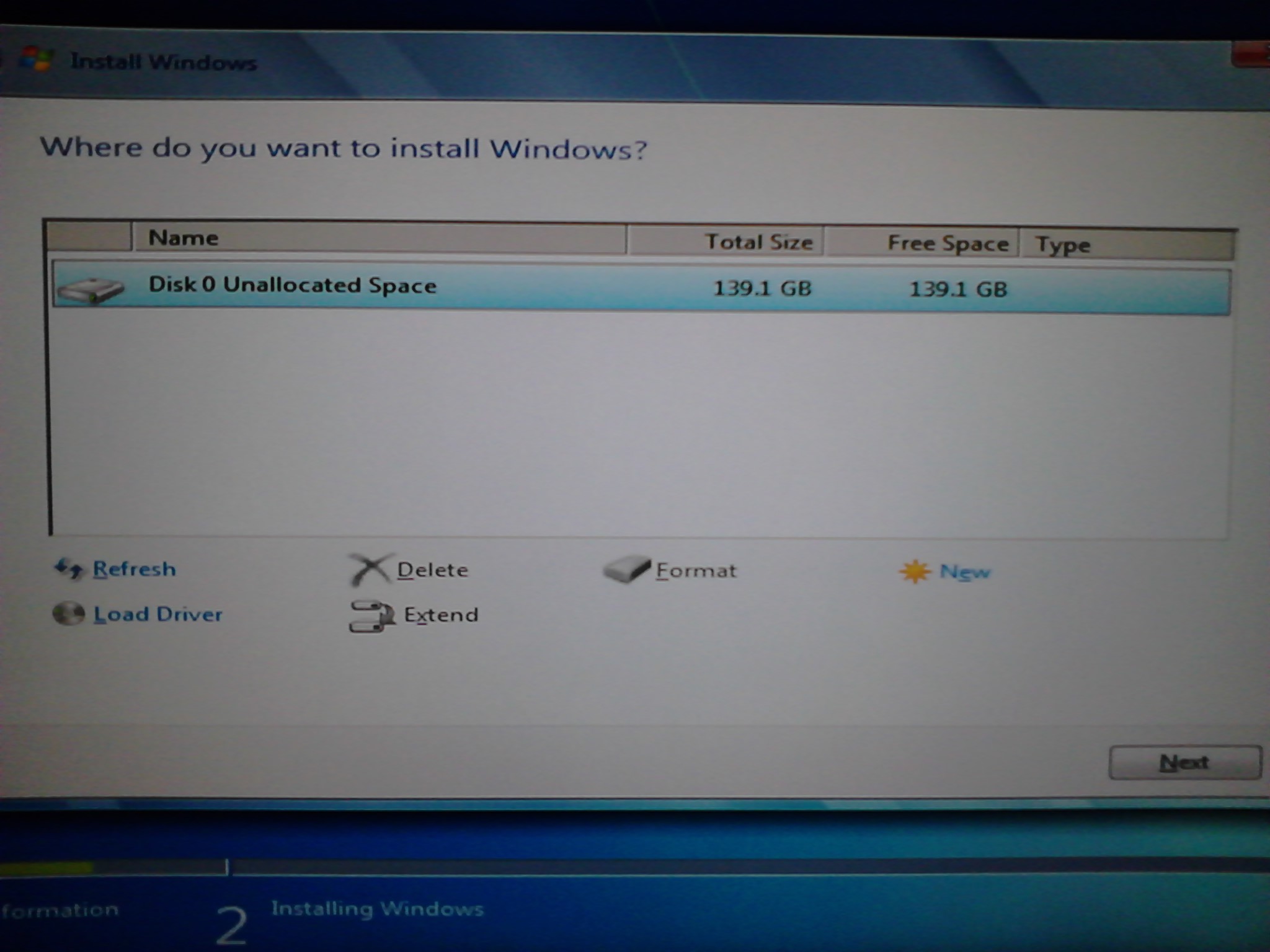Click the Next button
This screenshot has height=952, width=1270.
[1185, 762]
